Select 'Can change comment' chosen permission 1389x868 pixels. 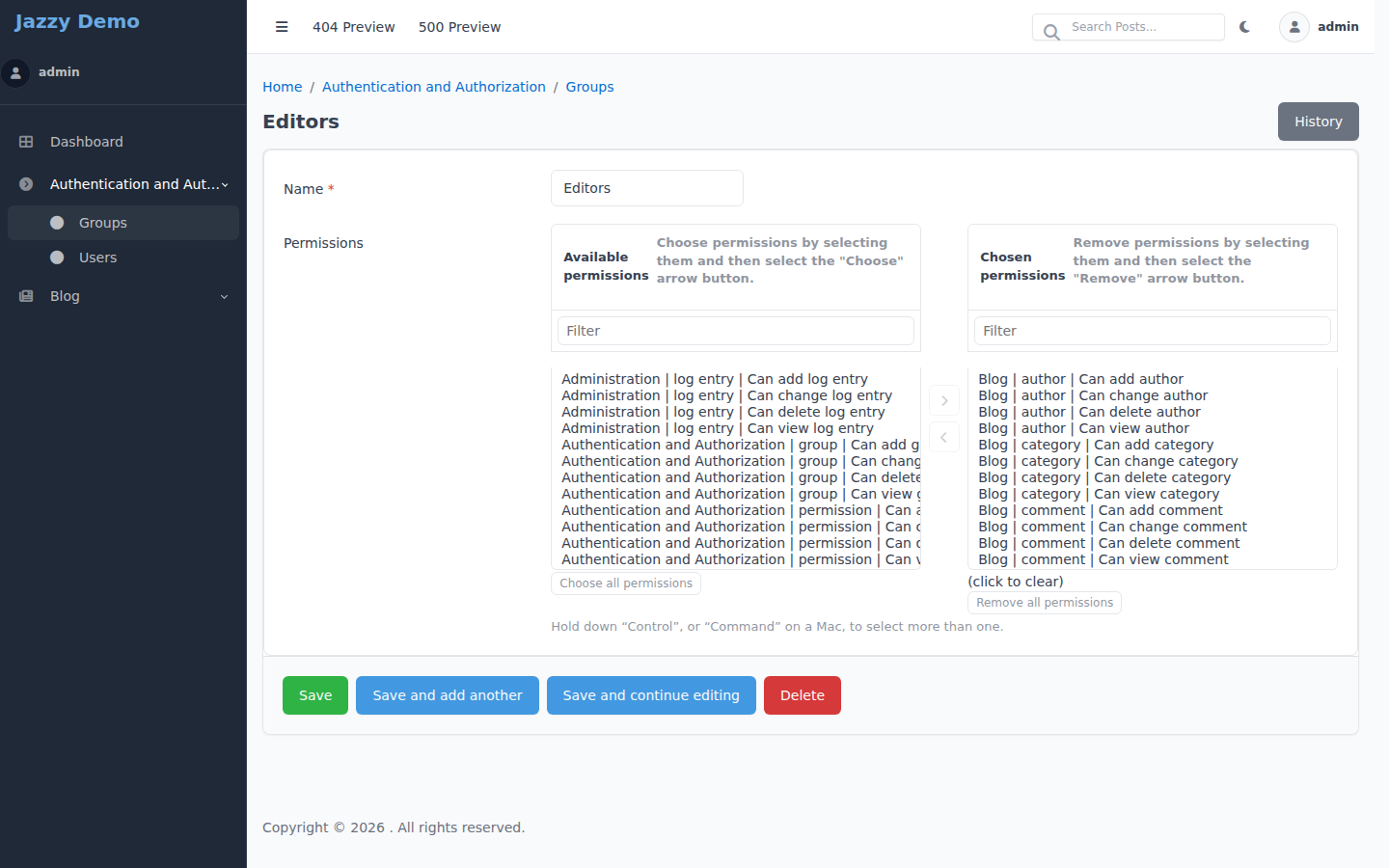(1153, 527)
